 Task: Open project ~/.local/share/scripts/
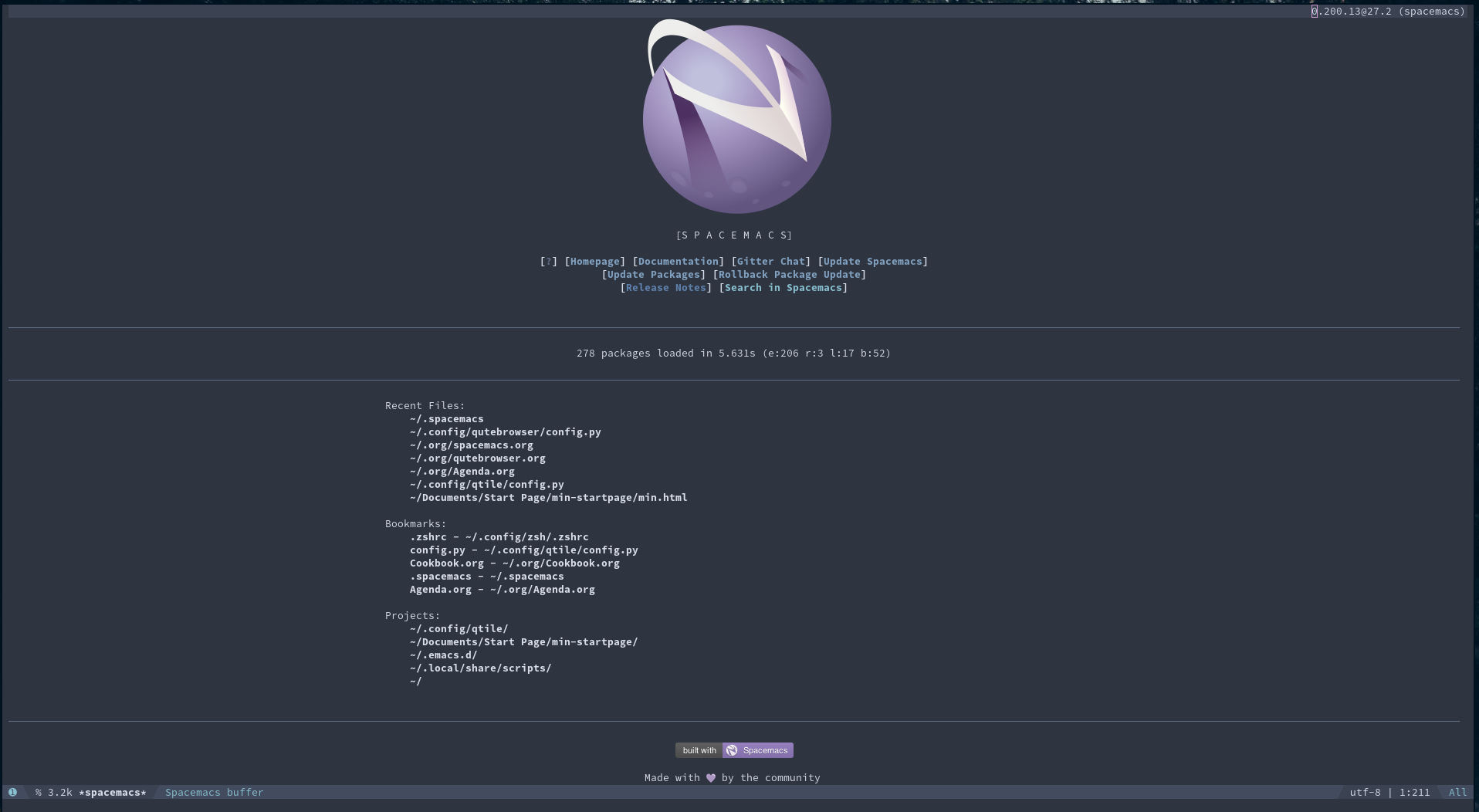click(481, 668)
